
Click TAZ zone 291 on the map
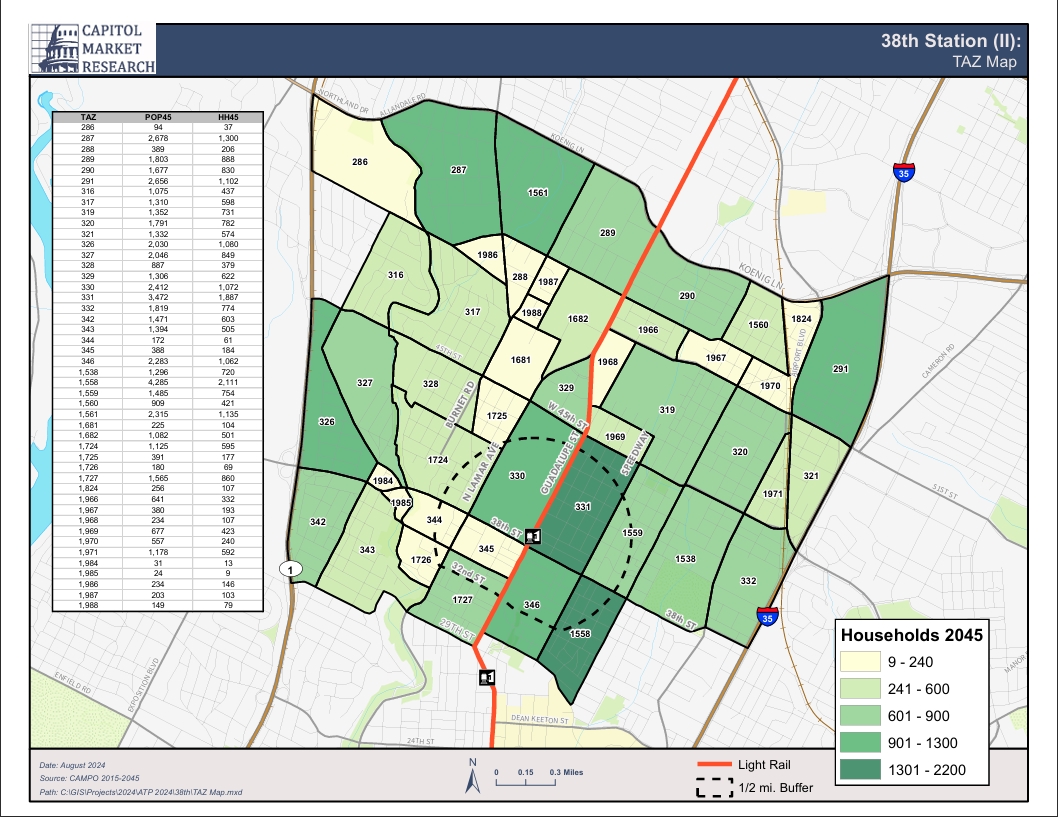(840, 369)
